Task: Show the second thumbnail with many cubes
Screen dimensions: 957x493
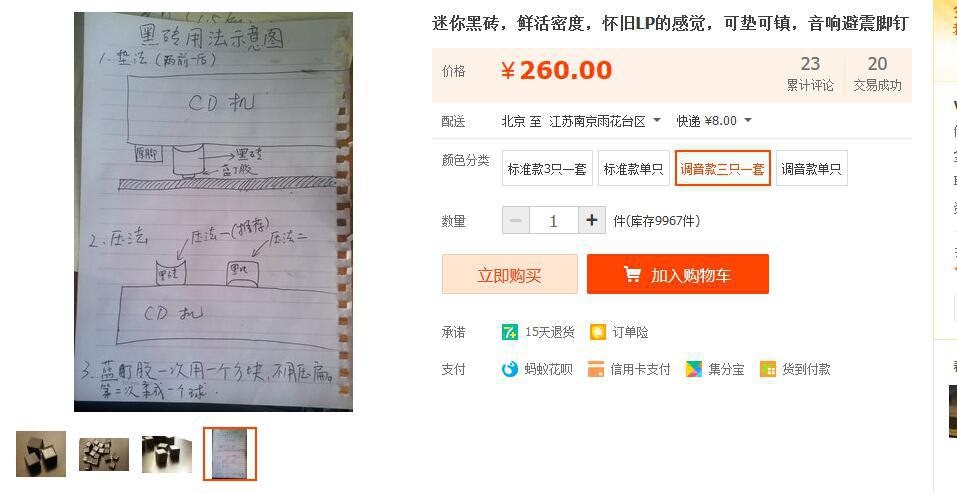Action: tap(104, 454)
